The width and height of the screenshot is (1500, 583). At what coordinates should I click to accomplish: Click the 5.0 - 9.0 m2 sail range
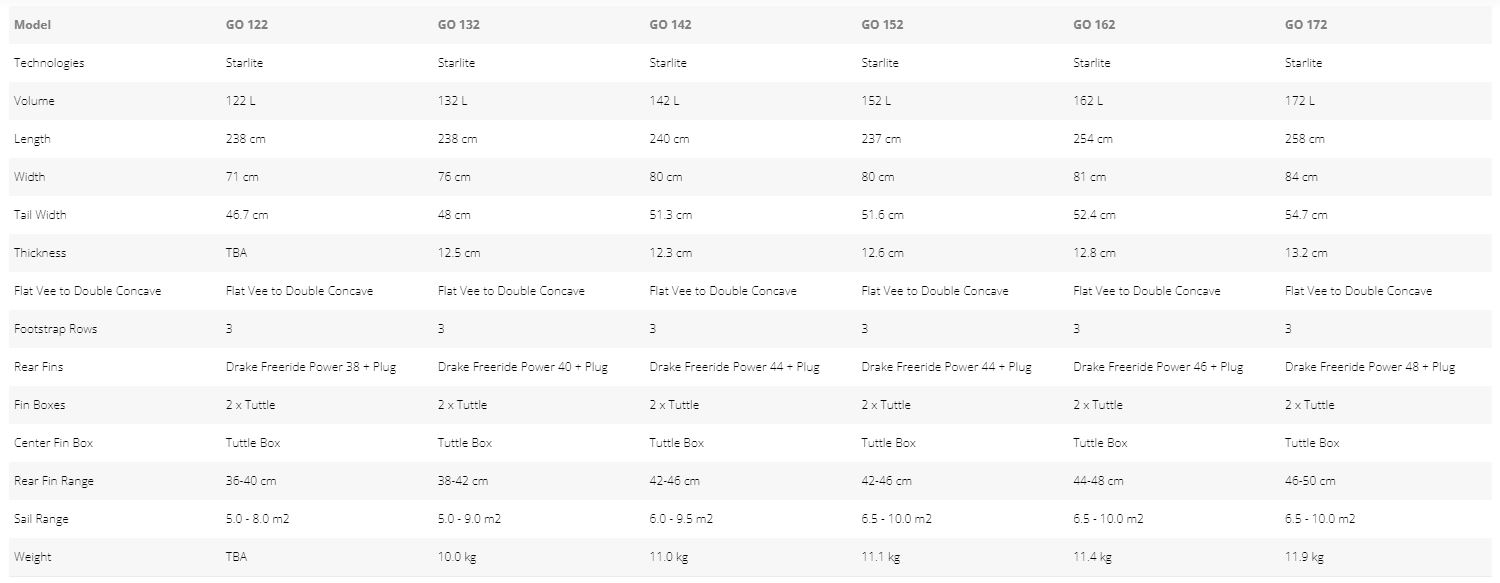tap(469, 519)
